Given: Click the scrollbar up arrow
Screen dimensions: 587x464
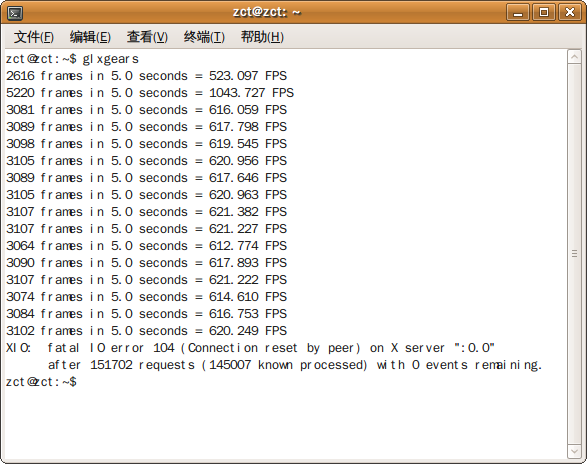Looking at the screenshot, I should [574, 57].
